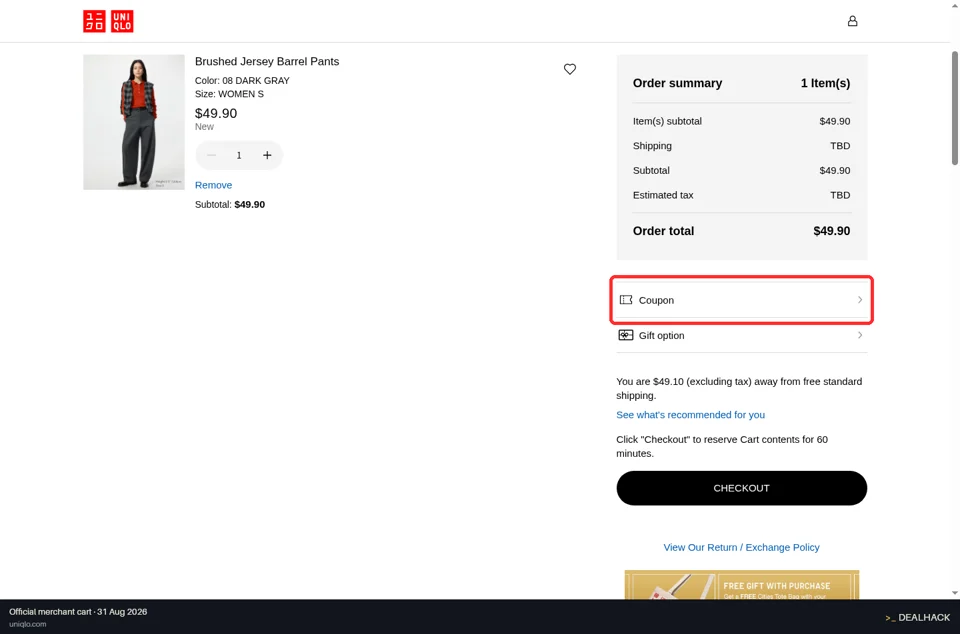Open the Free Gift With Purchase banner
The image size is (960, 634).
(741, 584)
